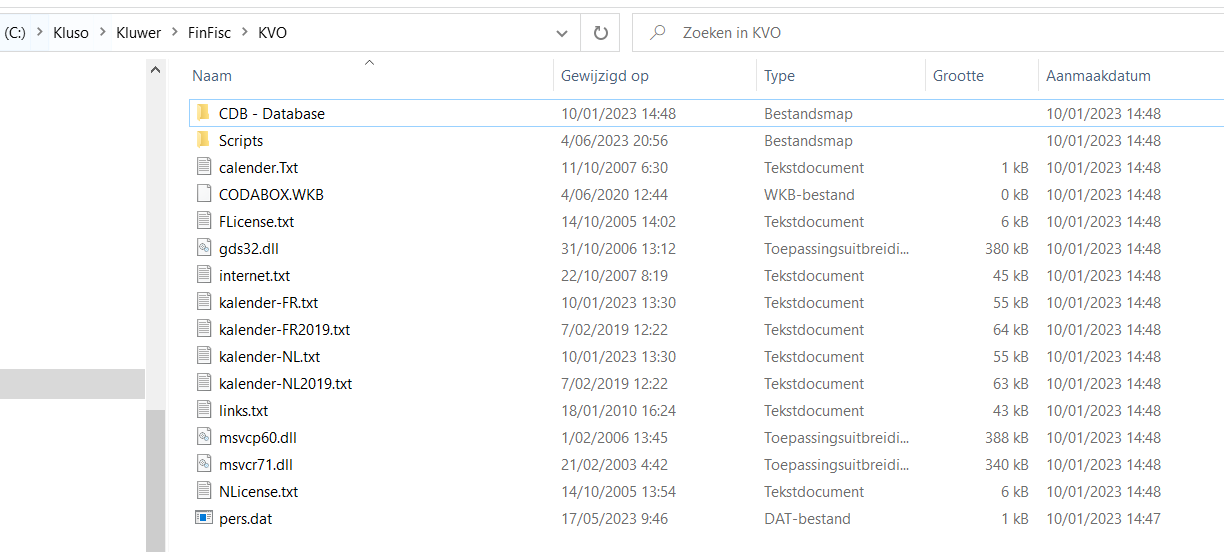Select the gds32.dll file icon
Screen dimensions: 1224x552
203,248
